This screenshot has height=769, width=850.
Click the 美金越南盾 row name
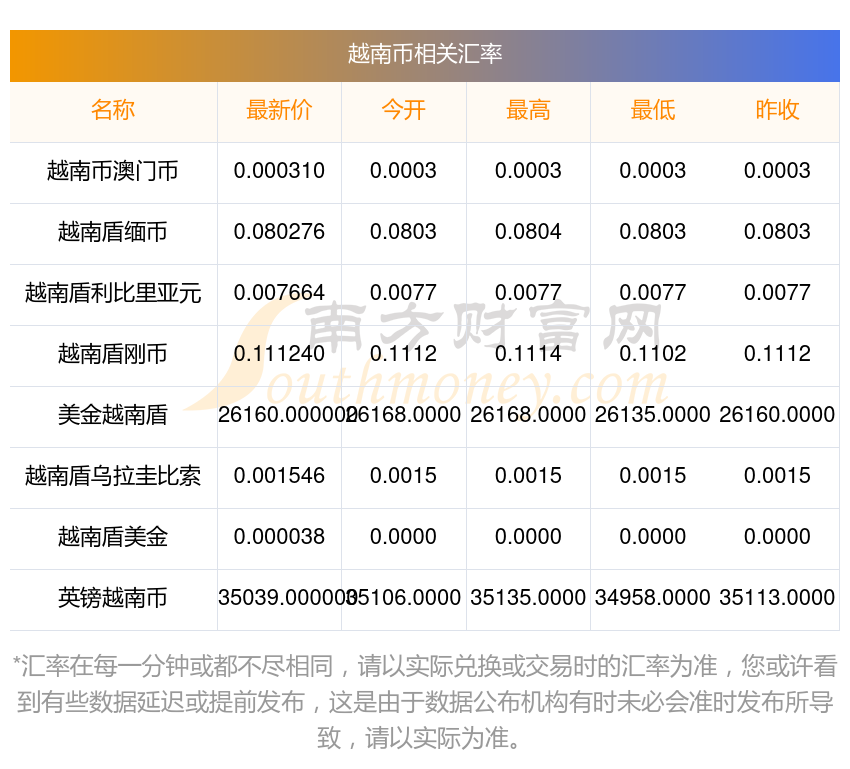[x=113, y=415]
